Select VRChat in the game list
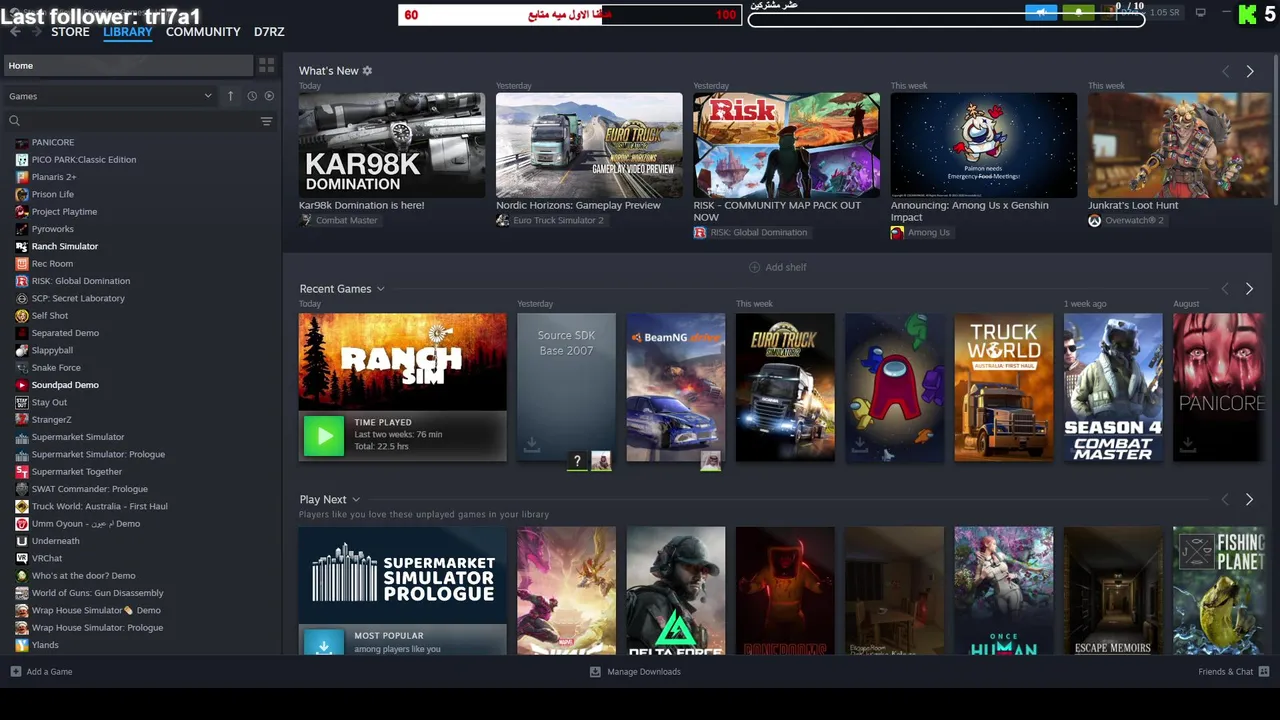The height and width of the screenshot is (720, 1280). (46, 558)
